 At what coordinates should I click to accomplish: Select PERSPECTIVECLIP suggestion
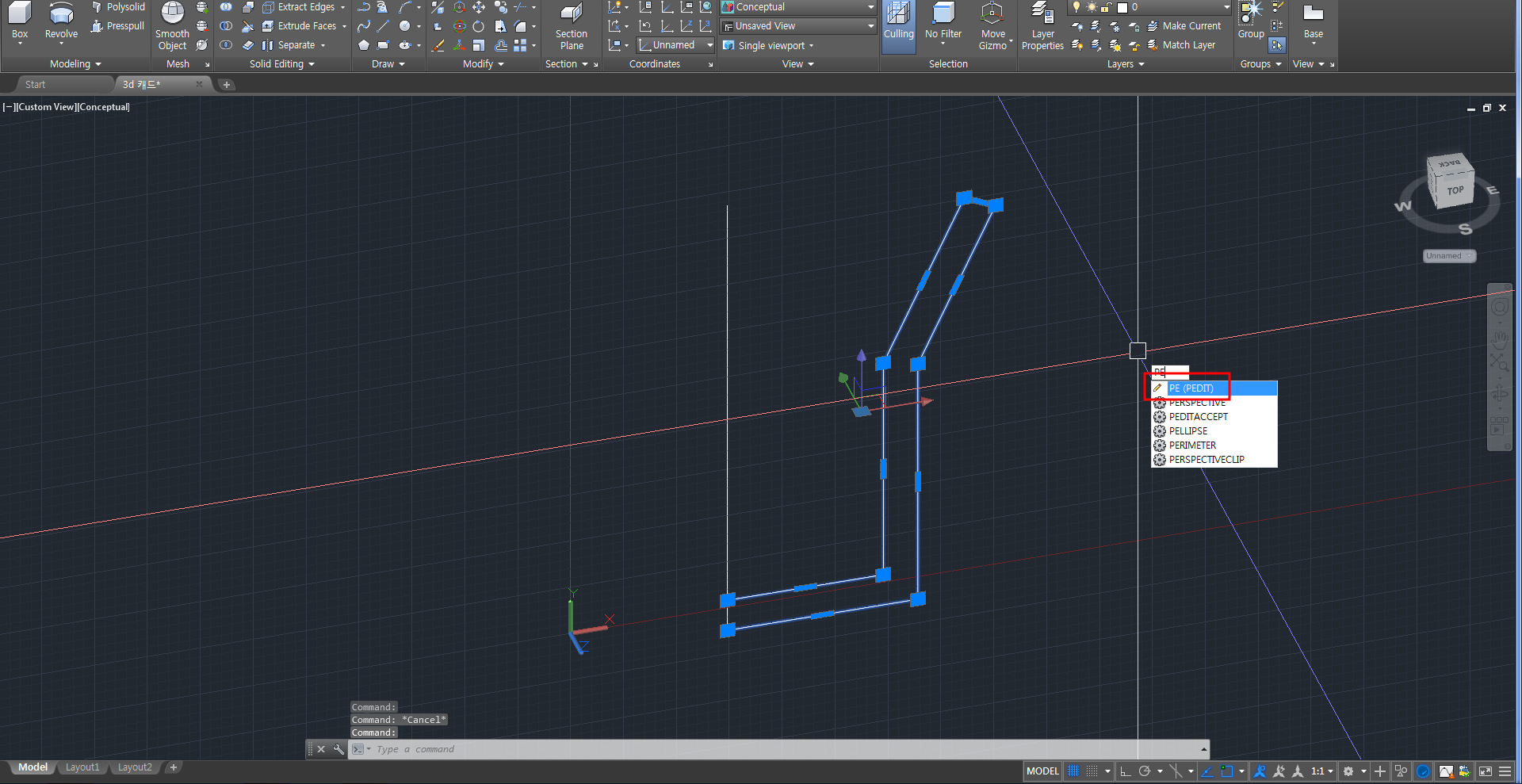click(1214, 460)
